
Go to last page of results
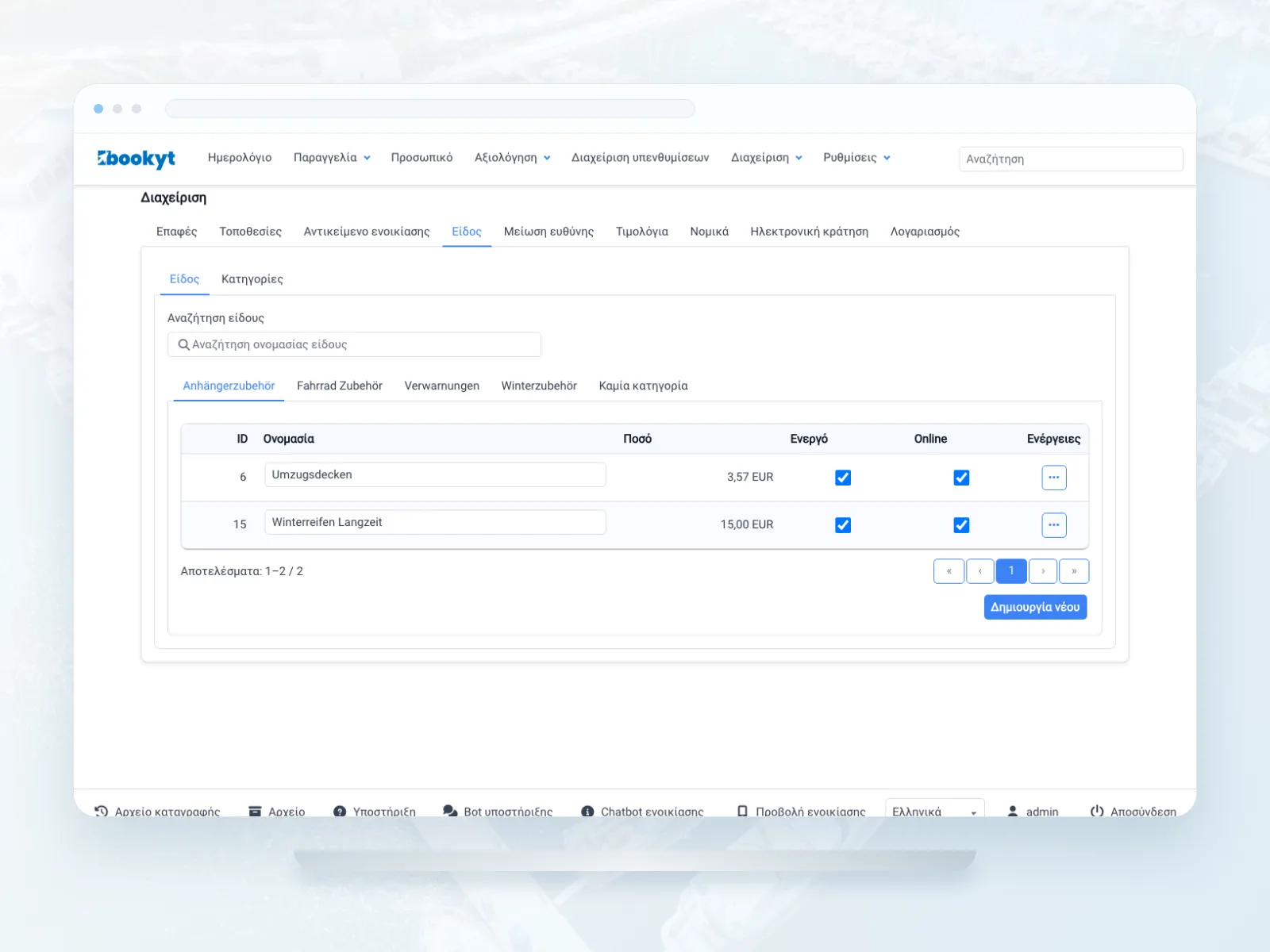[x=1074, y=571]
